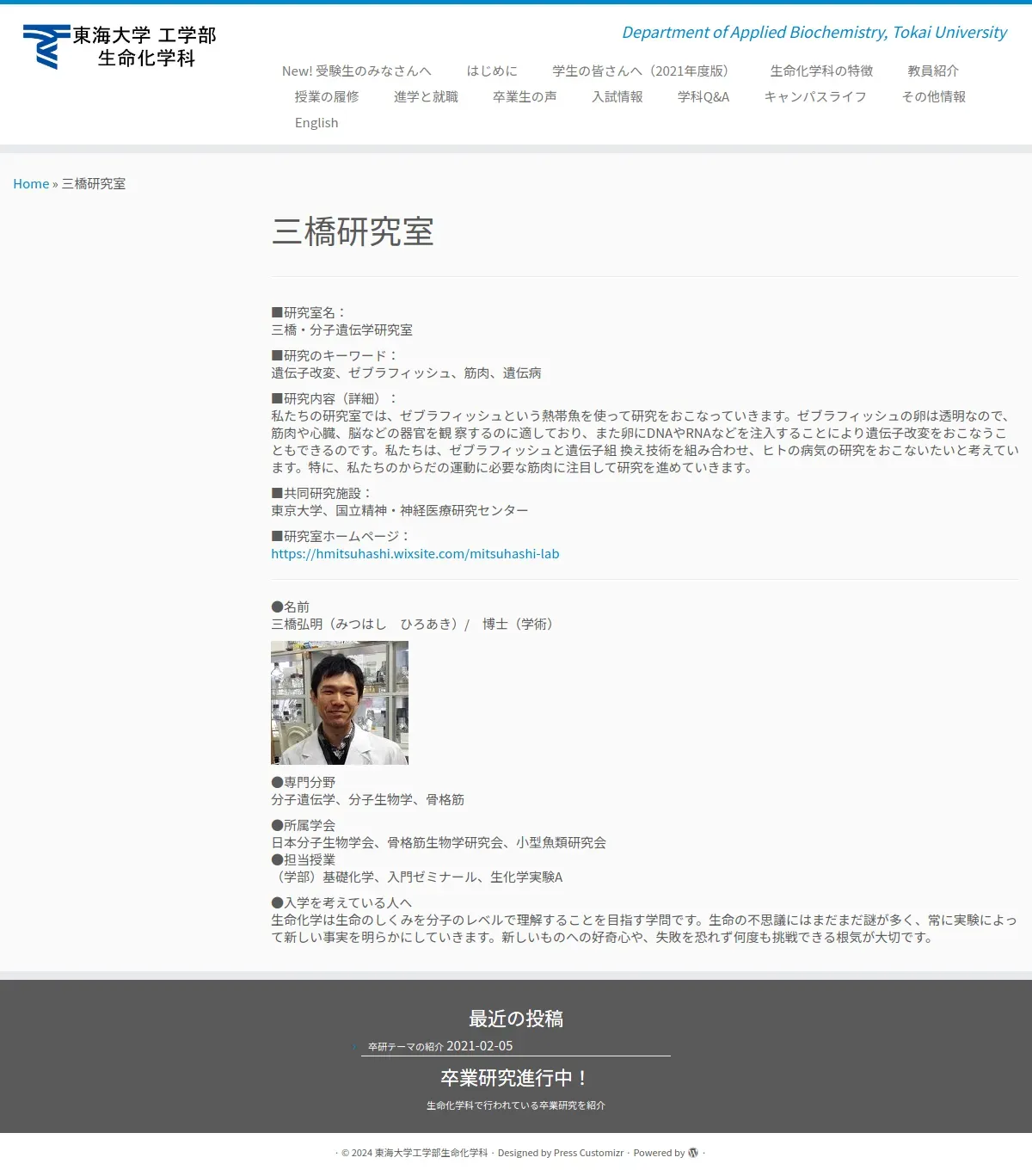Click the ●専門分野 label
Screen dimensions: 1032x1176
304,783
